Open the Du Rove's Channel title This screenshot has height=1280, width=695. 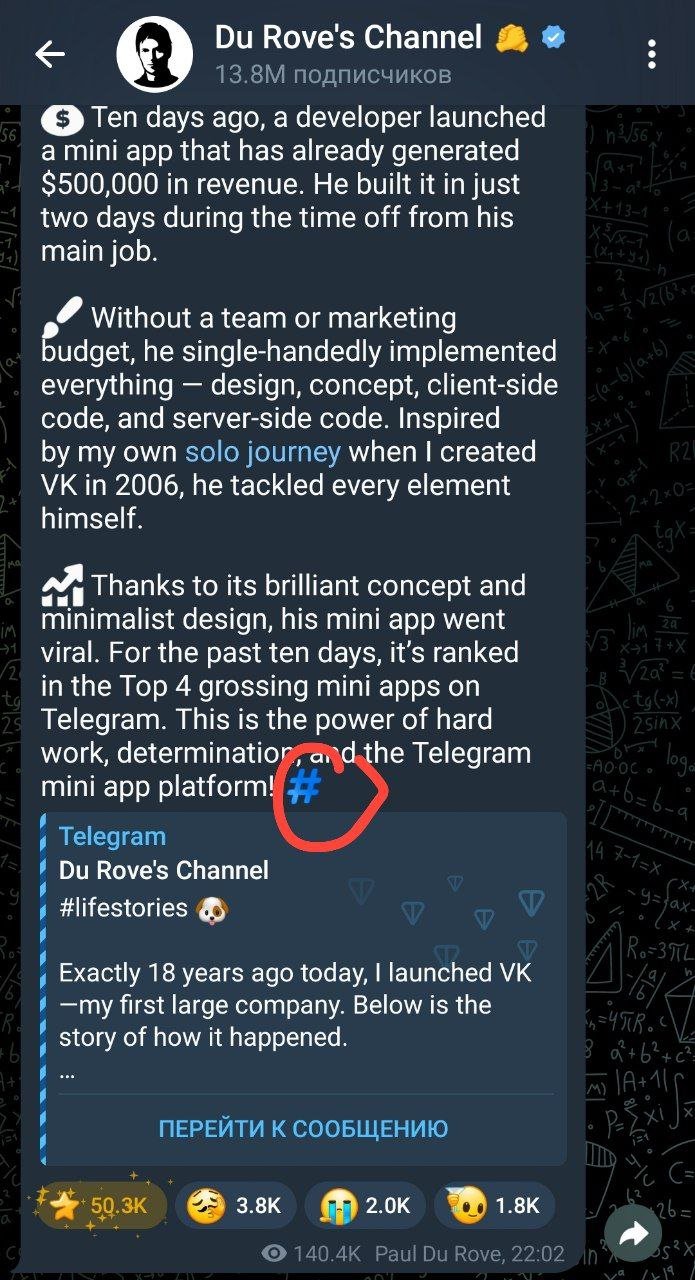click(x=348, y=39)
